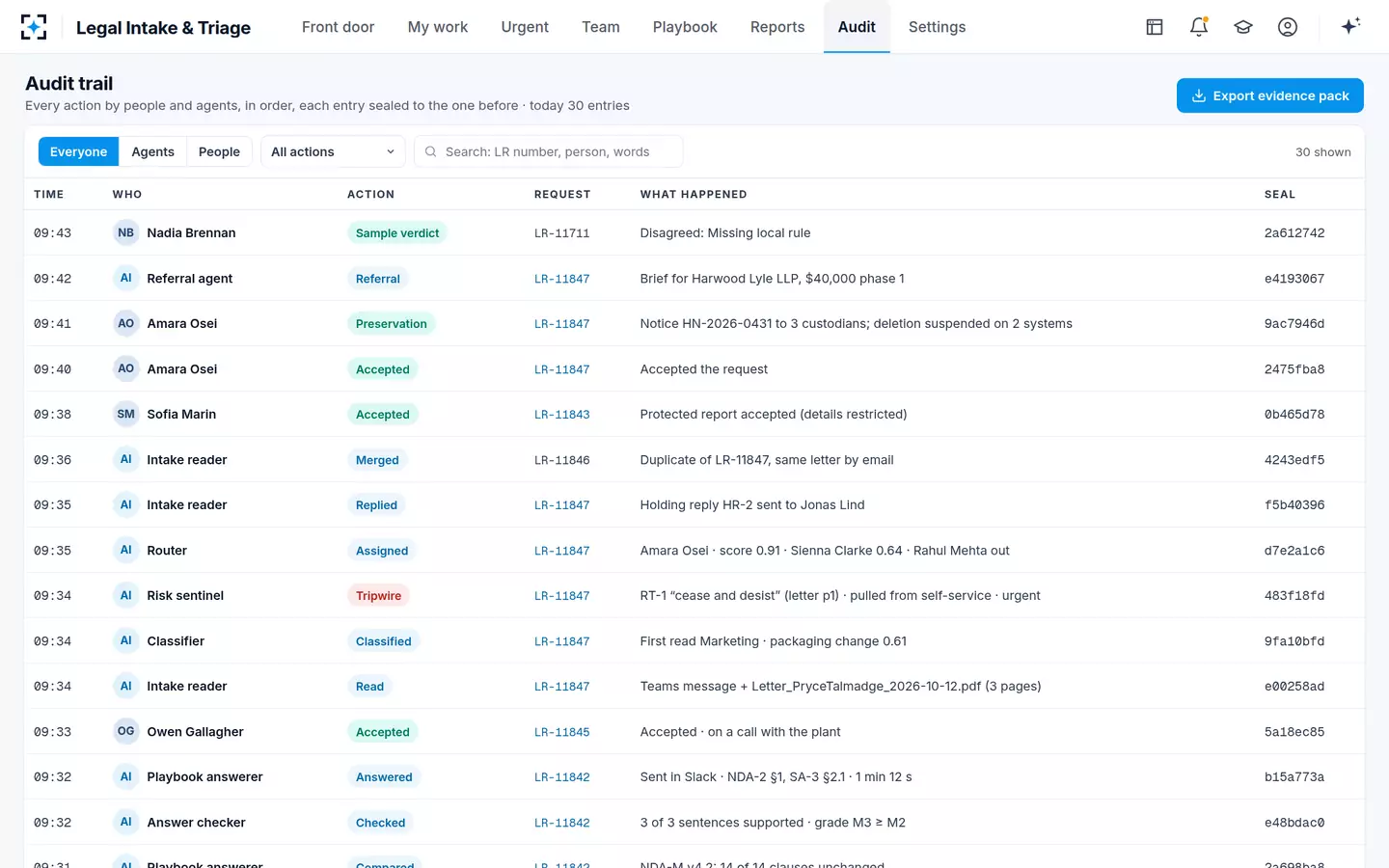This screenshot has width=1389, height=868.
Task: Click the Preservation action badge
Action: [x=392, y=324]
